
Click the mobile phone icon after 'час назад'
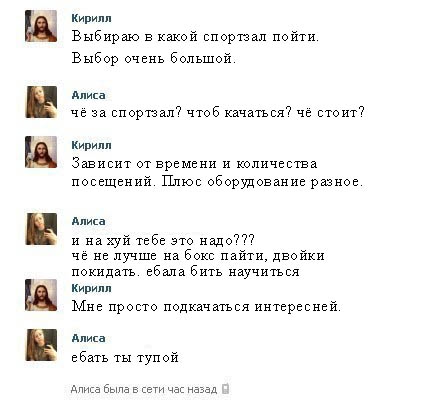(x=226, y=389)
